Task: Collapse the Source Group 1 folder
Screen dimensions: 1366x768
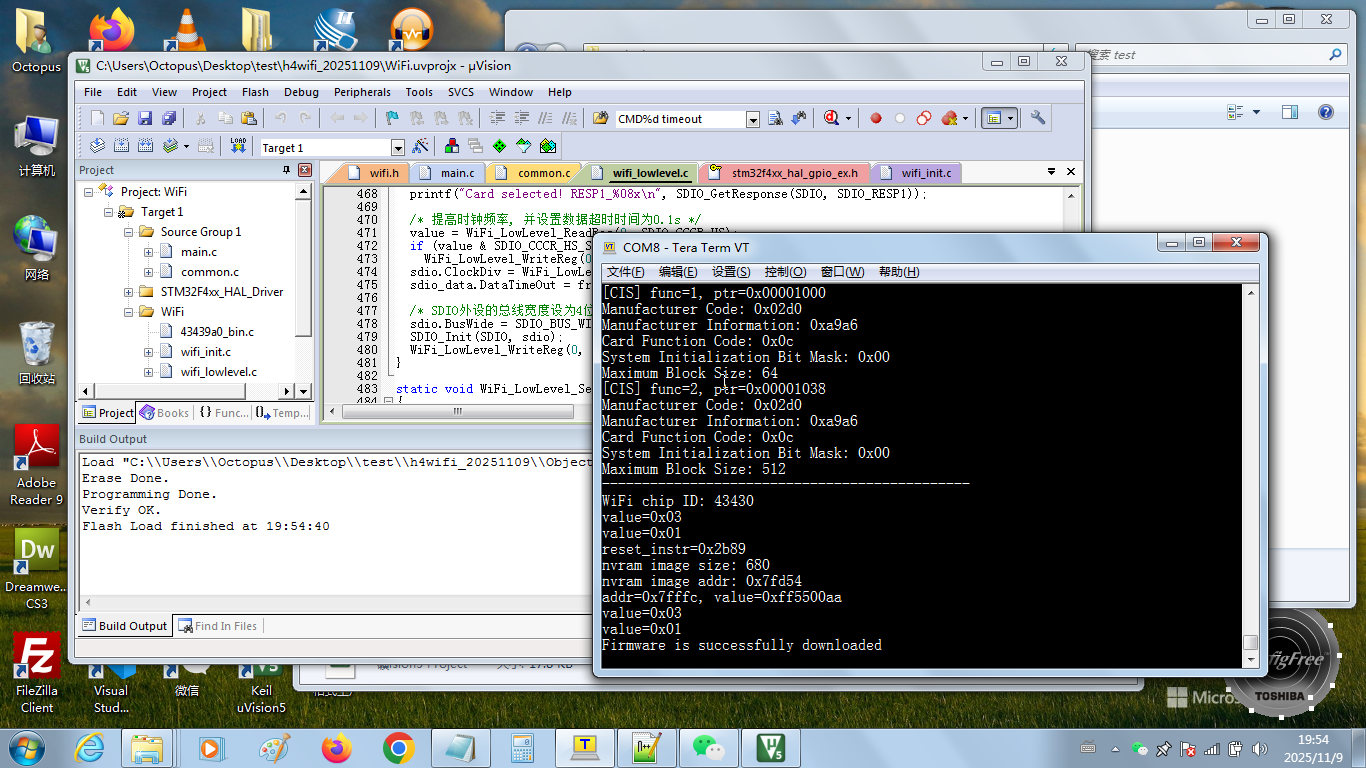Action: point(129,232)
